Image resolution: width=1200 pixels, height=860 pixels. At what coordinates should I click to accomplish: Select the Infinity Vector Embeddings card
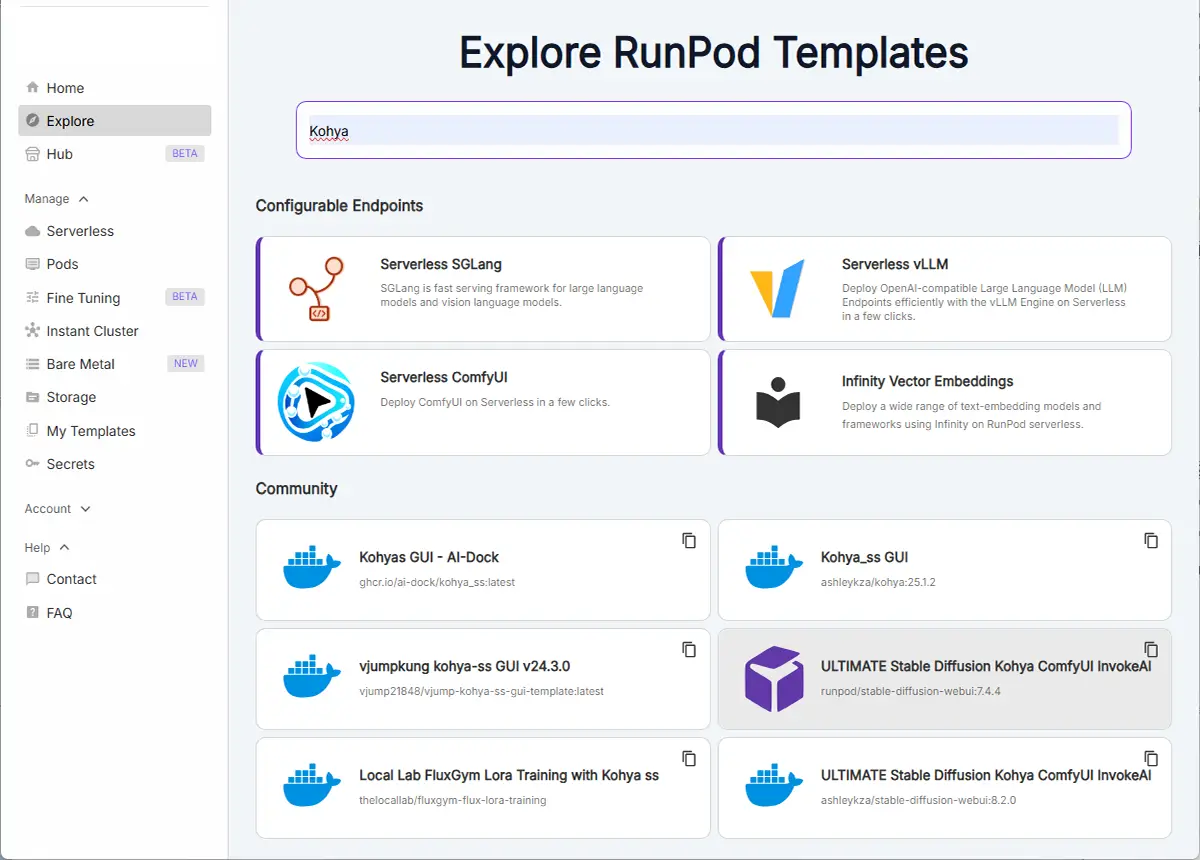[x=945, y=402]
